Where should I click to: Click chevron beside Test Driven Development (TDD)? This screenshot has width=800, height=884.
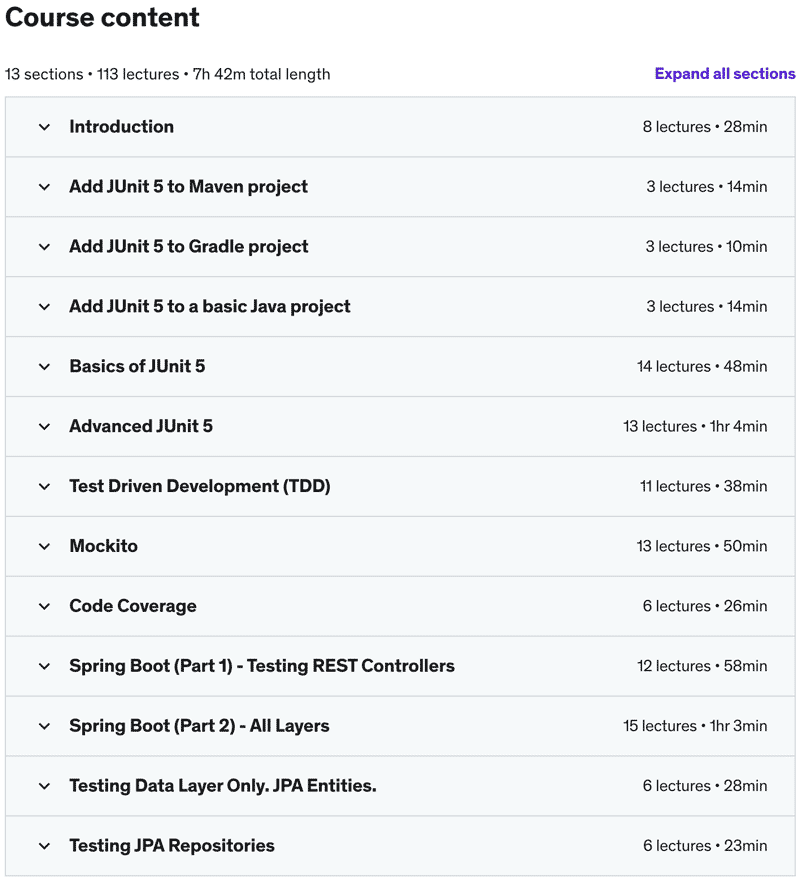pyautogui.click(x=44, y=487)
